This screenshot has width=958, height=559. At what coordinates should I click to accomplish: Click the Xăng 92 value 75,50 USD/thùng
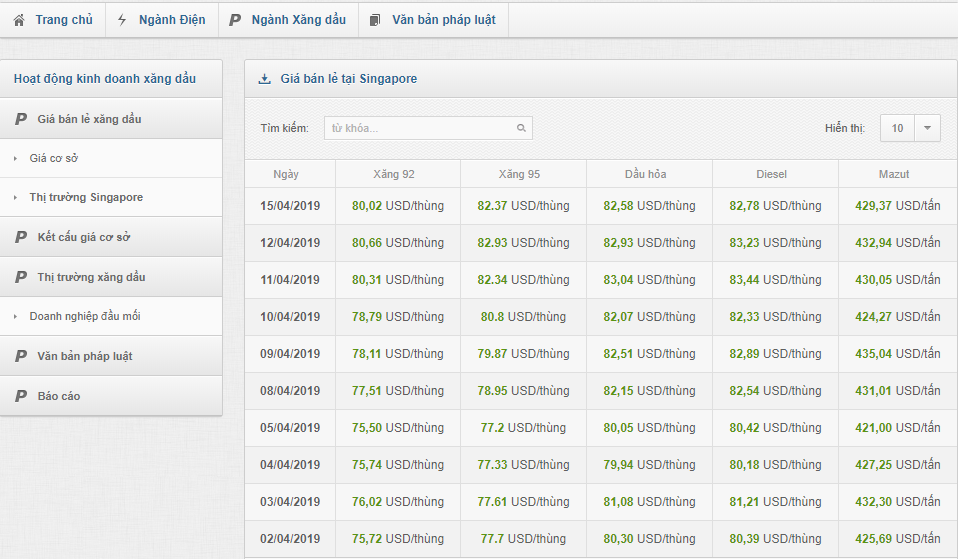coord(398,428)
